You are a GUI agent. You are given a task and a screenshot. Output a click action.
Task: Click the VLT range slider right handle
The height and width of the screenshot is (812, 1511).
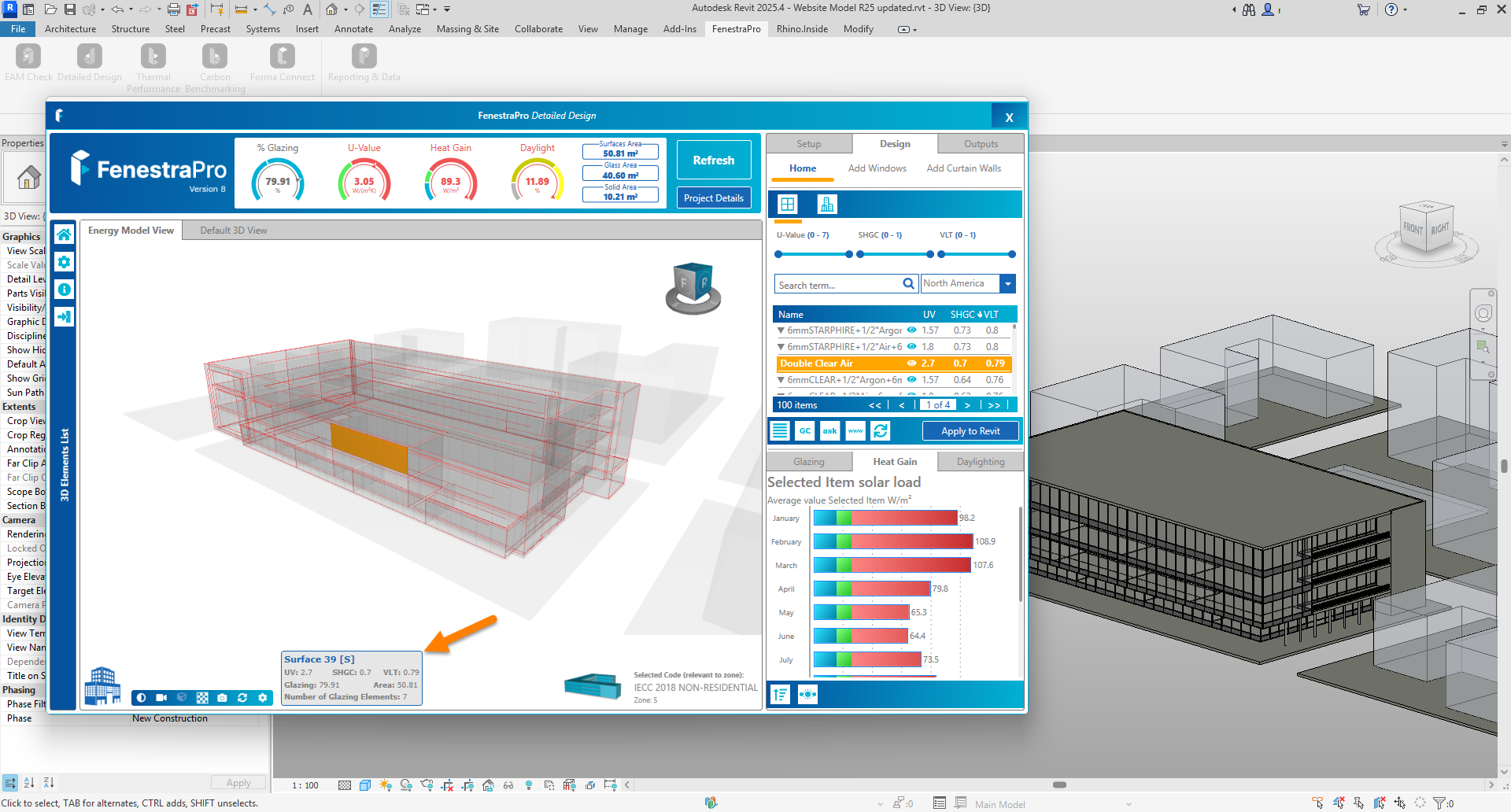pos(1012,254)
